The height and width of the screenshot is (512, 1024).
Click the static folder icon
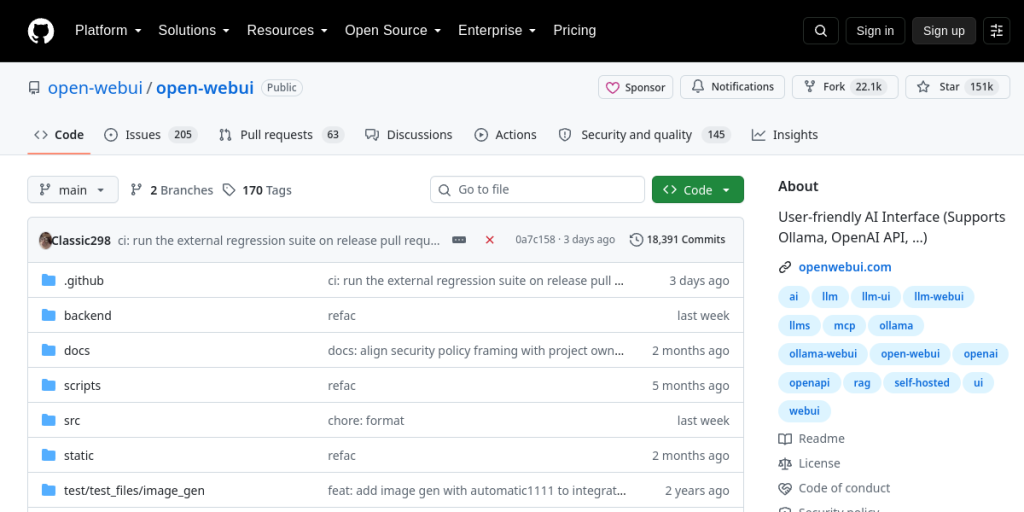(x=48, y=455)
